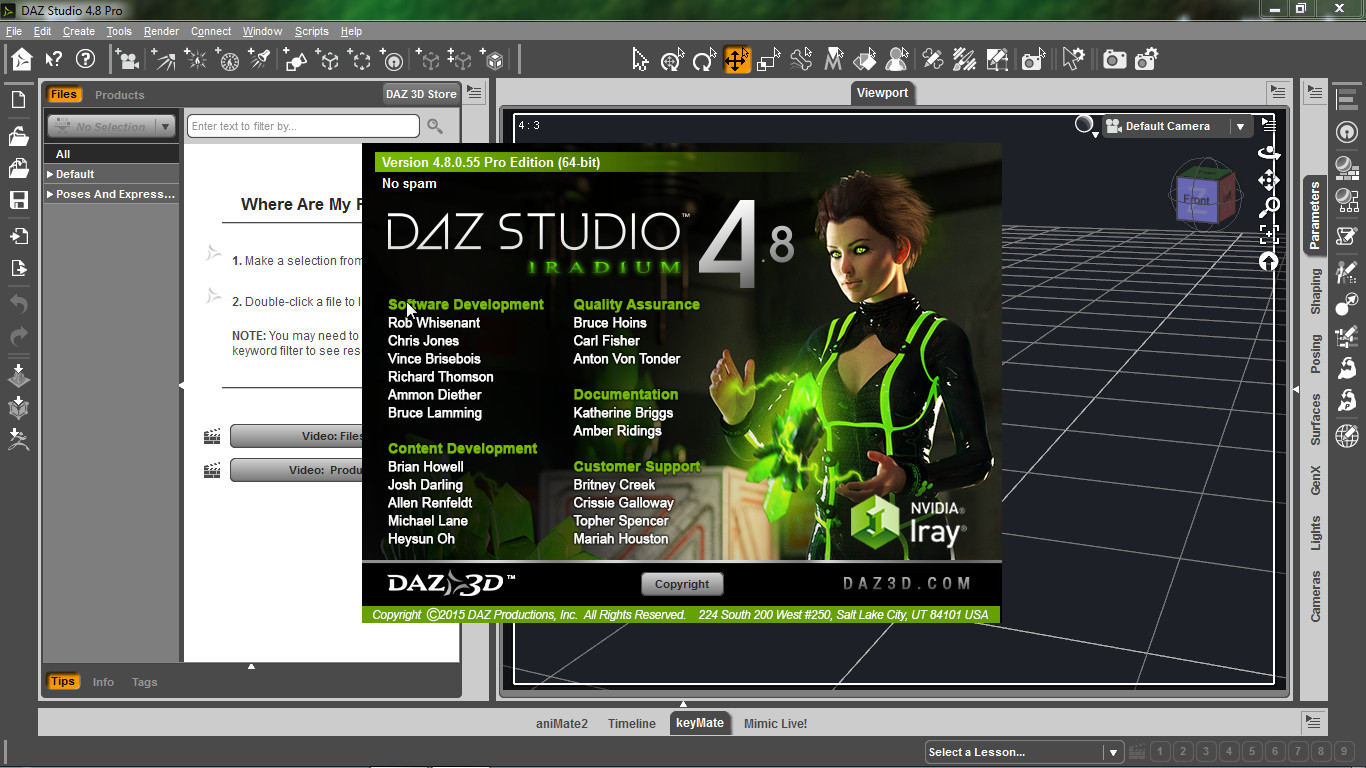Click the What's This help pointer icon

(x=54, y=59)
